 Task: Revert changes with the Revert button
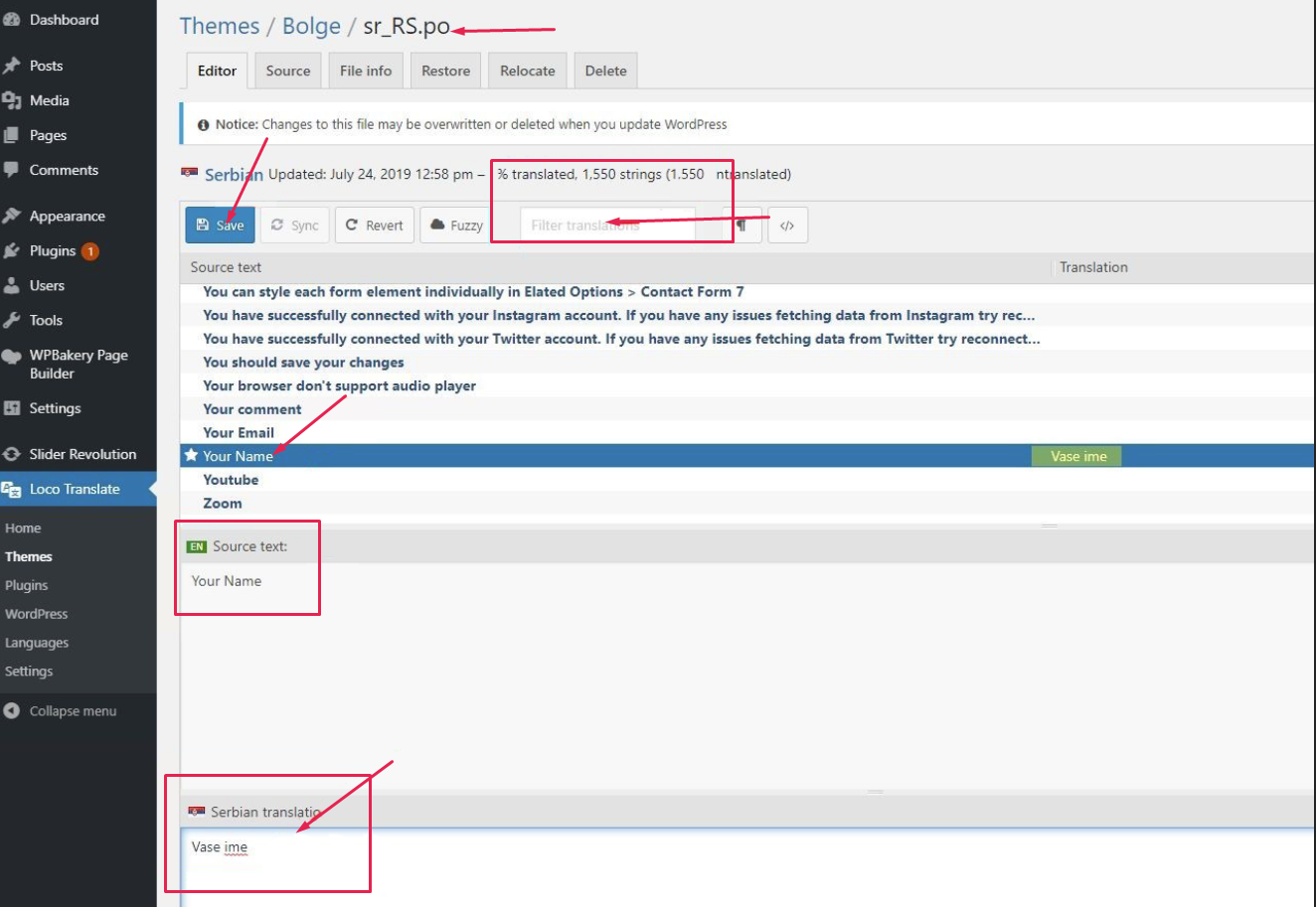(x=375, y=226)
